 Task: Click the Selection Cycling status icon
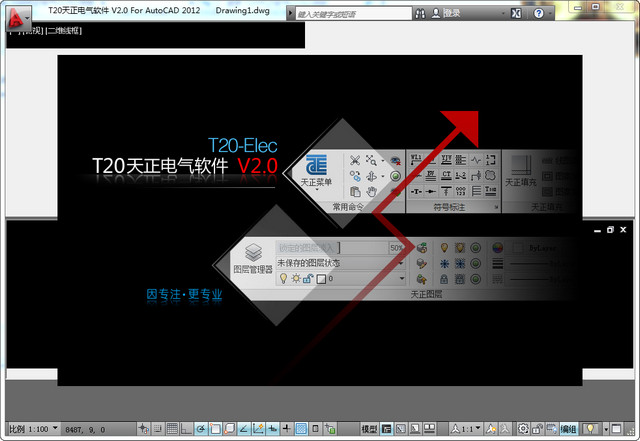pos(330,428)
